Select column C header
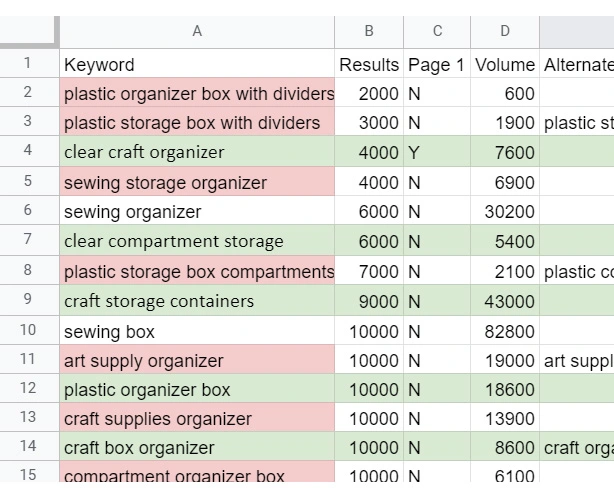The width and height of the screenshot is (614, 499). tap(437, 32)
